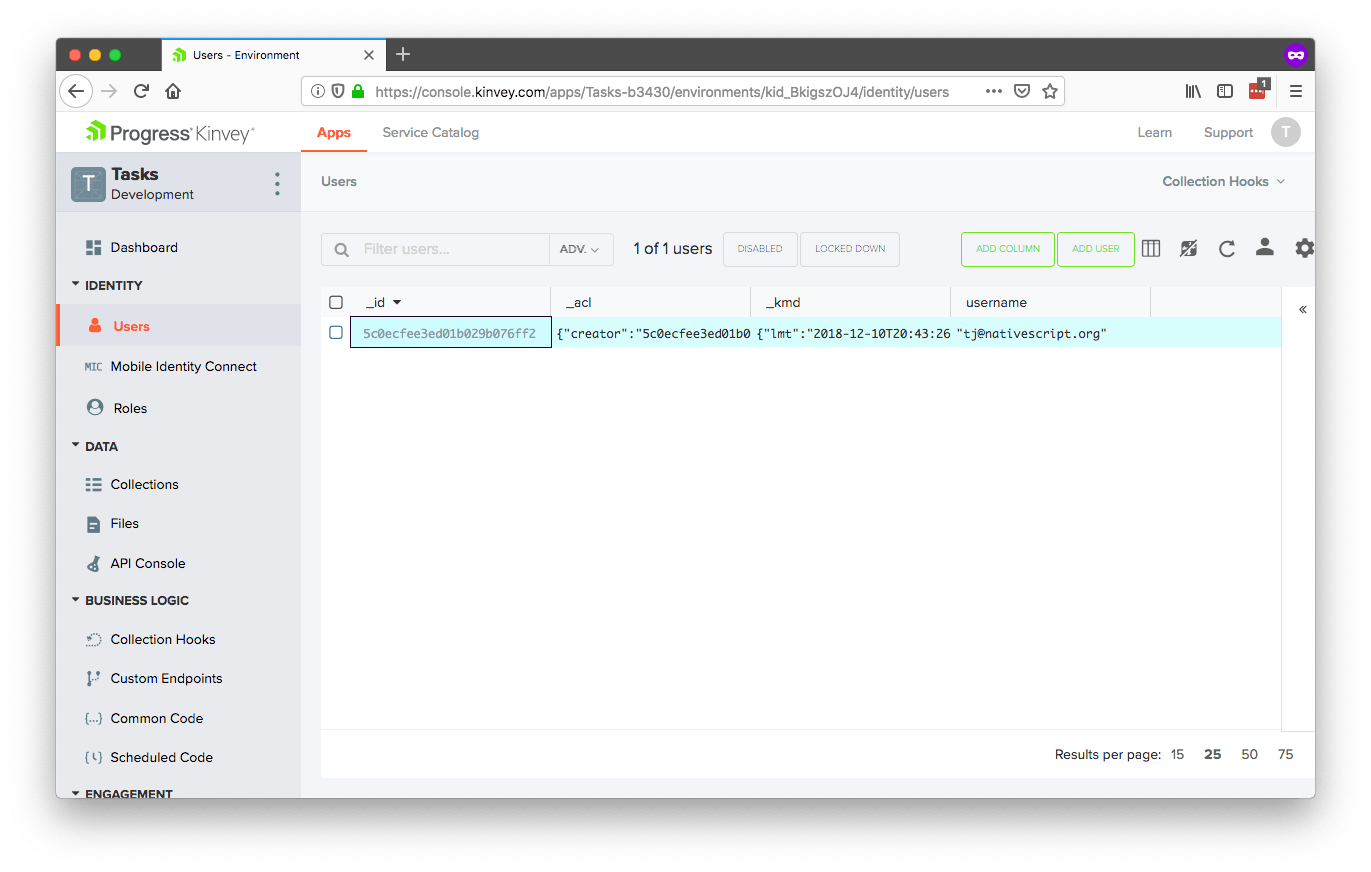
Task: Open the user settings gear icon
Action: point(1304,248)
